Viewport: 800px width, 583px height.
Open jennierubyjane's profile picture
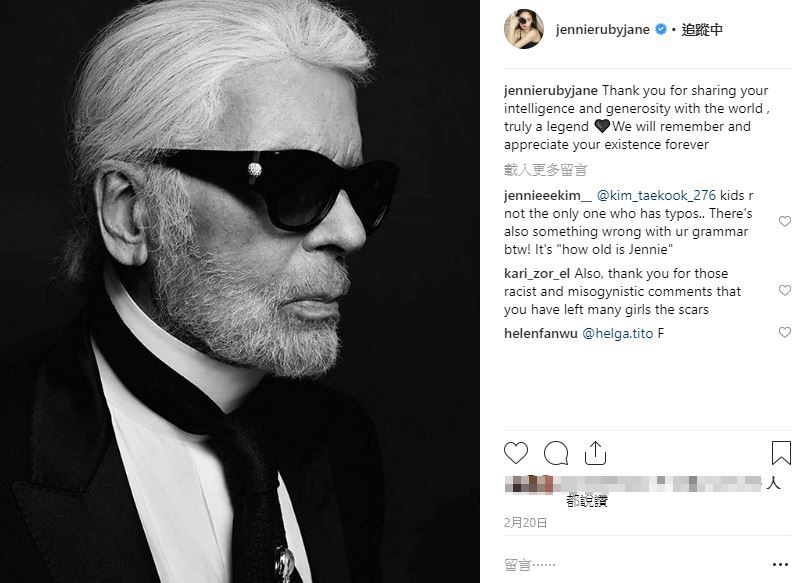click(x=522, y=30)
